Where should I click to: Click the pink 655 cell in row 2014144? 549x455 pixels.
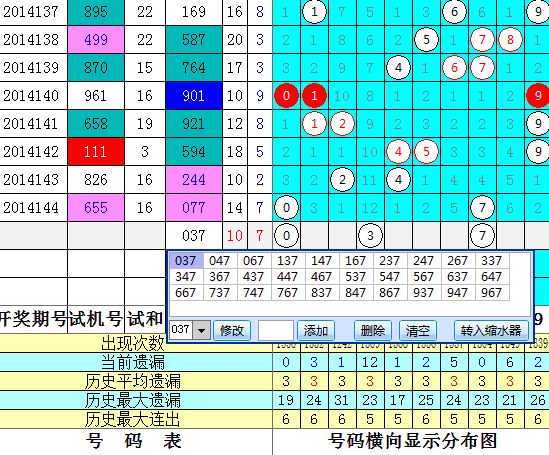[x=96, y=208]
